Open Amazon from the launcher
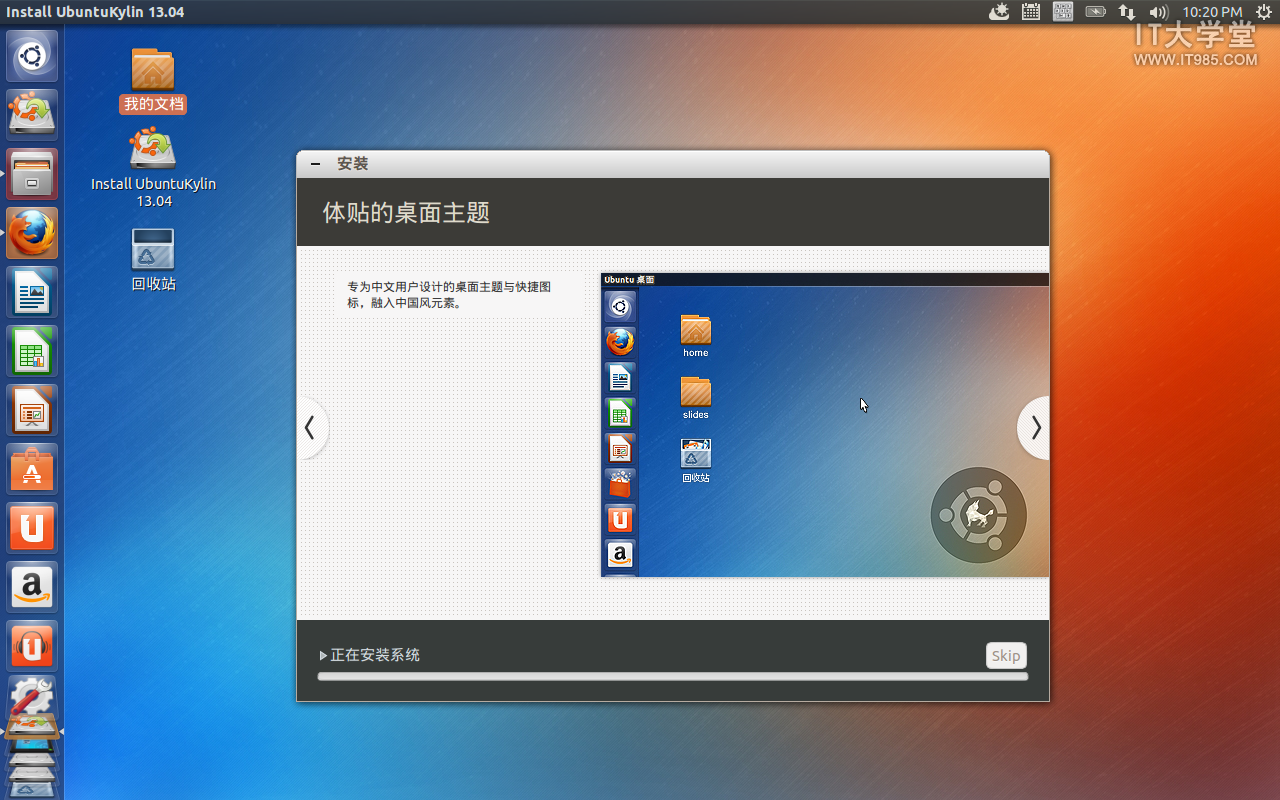Image resolution: width=1280 pixels, height=800 pixels. pyautogui.click(x=32, y=587)
